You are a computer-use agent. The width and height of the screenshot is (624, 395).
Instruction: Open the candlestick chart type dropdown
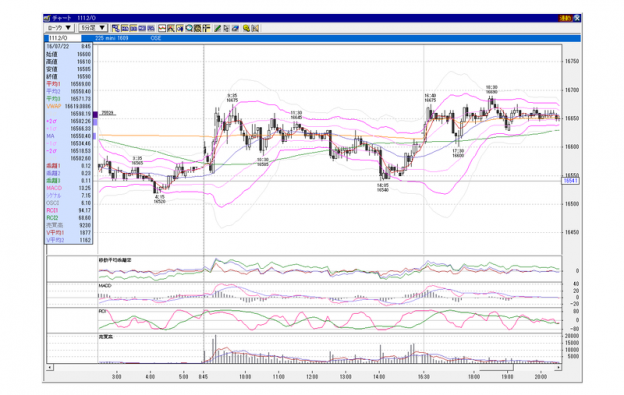pyautogui.click(x=59, y=28)
